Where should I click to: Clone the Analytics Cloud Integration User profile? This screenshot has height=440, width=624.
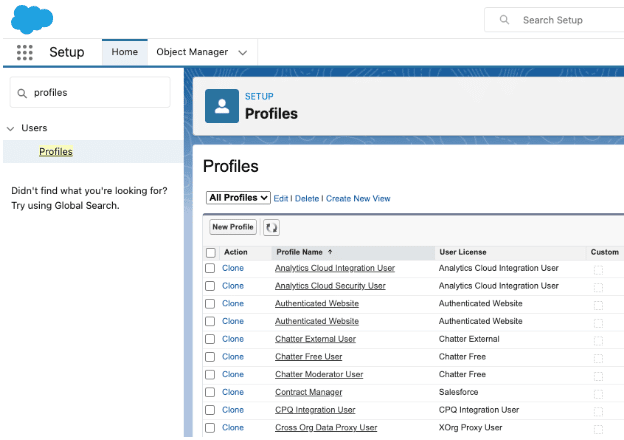[x=233, y=268]
